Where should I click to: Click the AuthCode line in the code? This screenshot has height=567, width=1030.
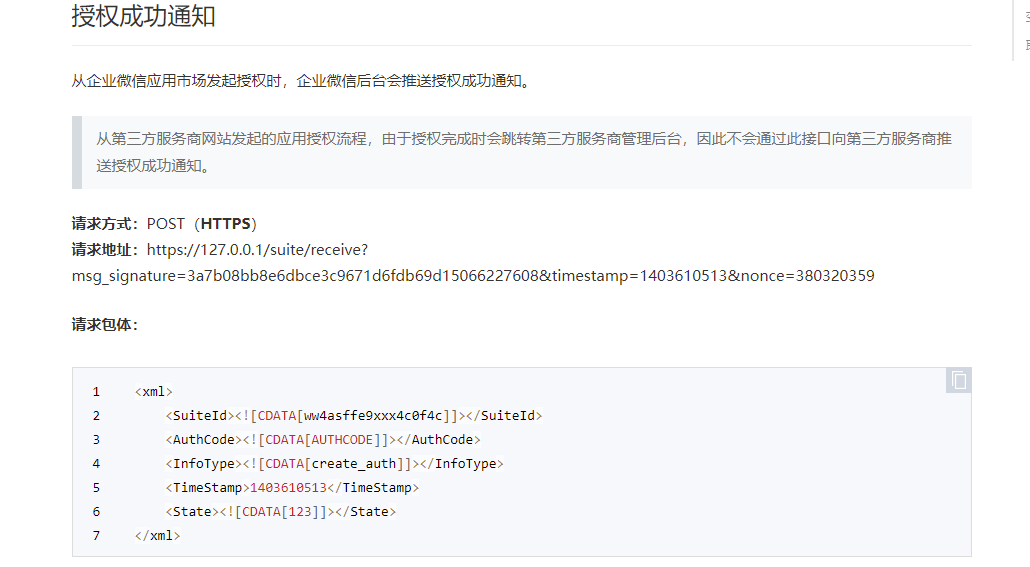pos(323,440)
